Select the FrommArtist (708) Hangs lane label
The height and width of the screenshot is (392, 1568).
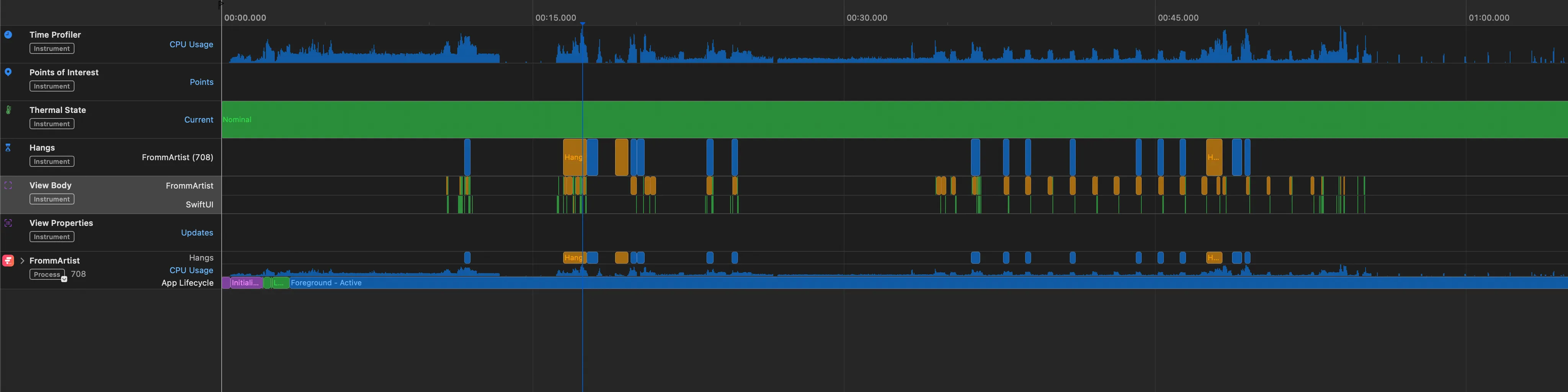pyautogui.click(x=177, y=157)
